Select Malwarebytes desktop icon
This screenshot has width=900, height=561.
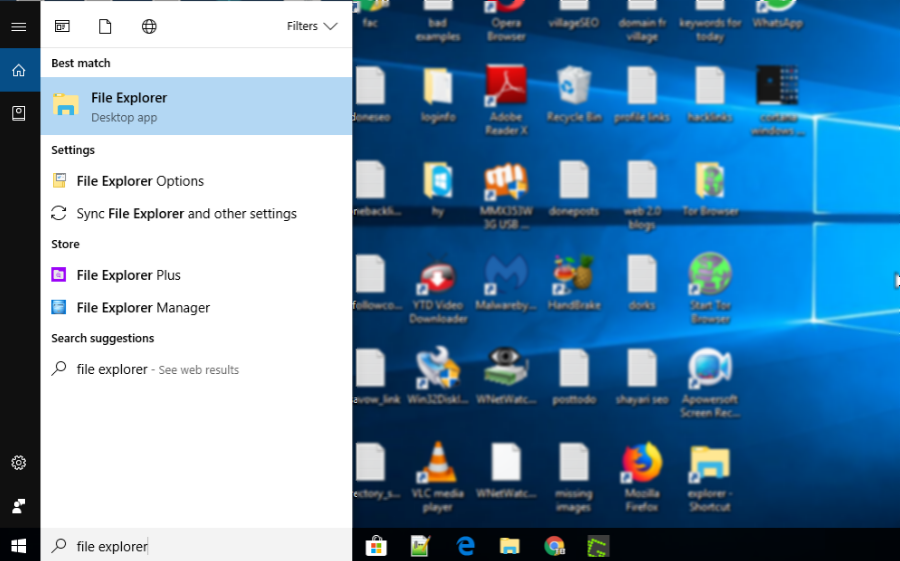click(x=506, y=283)
